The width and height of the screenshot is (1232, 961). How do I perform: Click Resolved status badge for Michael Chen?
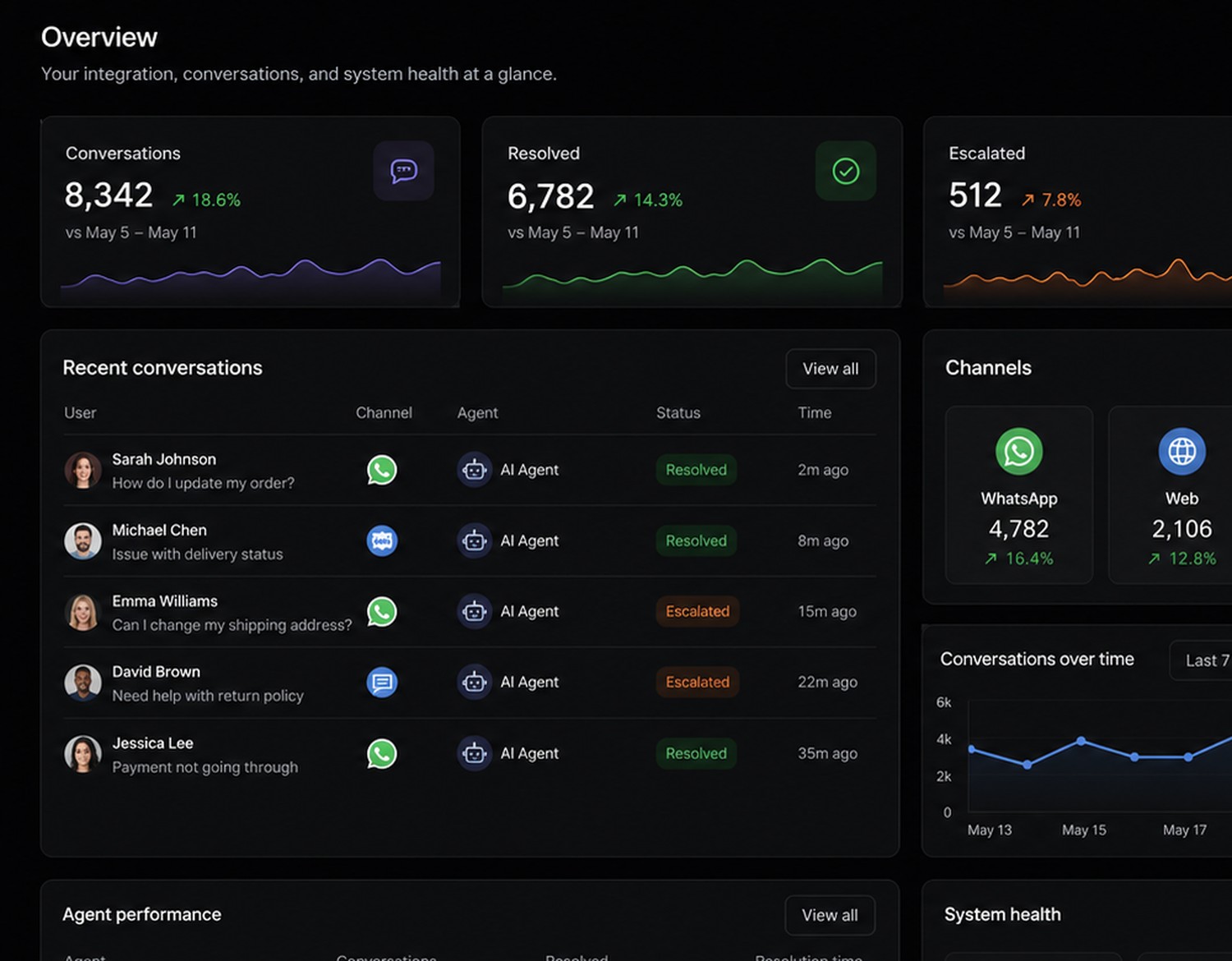[696, 540]
